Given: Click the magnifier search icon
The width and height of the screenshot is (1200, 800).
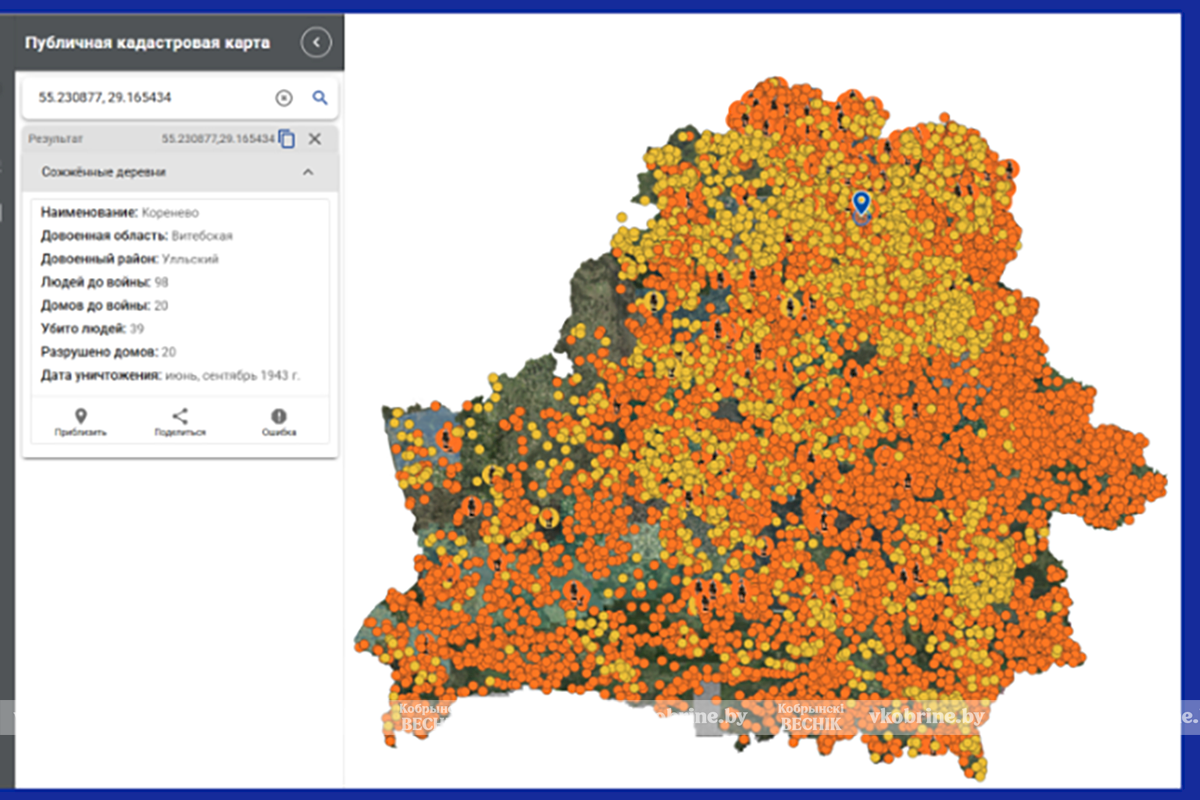Looking at the screenshot, I should click(320, 98).
